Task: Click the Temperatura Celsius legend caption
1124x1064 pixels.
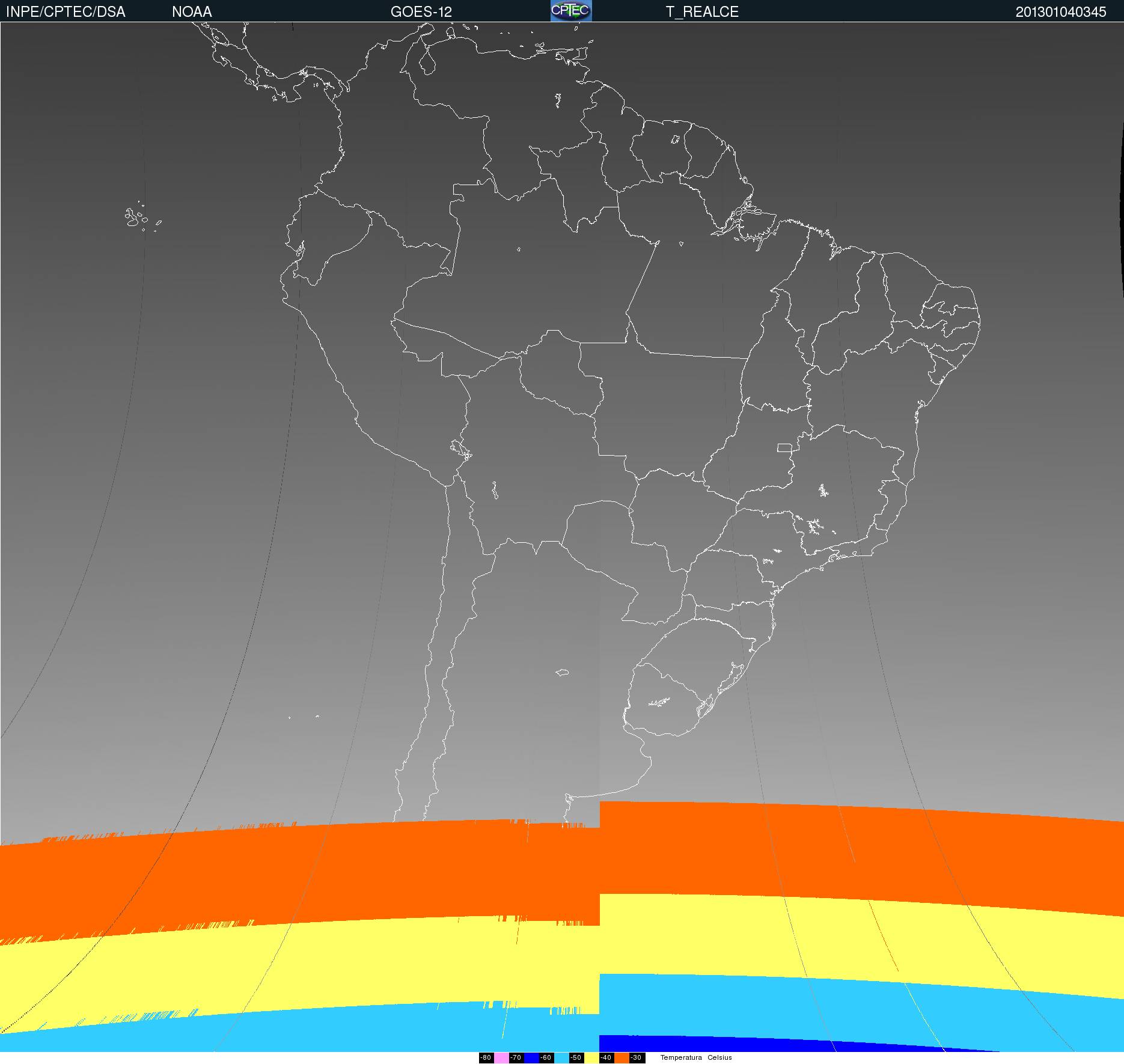Action: [696, 1057]
